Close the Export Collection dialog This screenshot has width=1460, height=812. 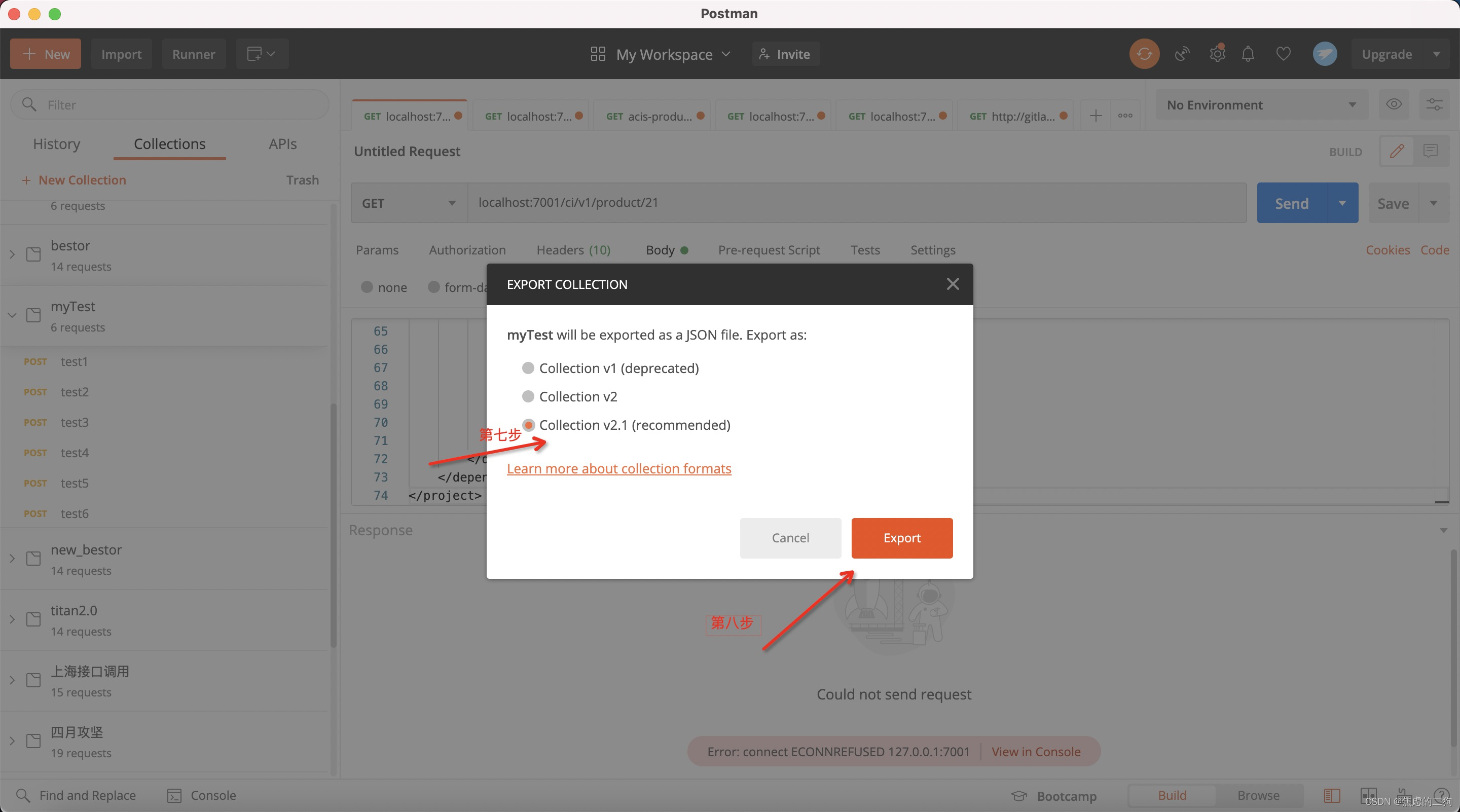[952, 284]
